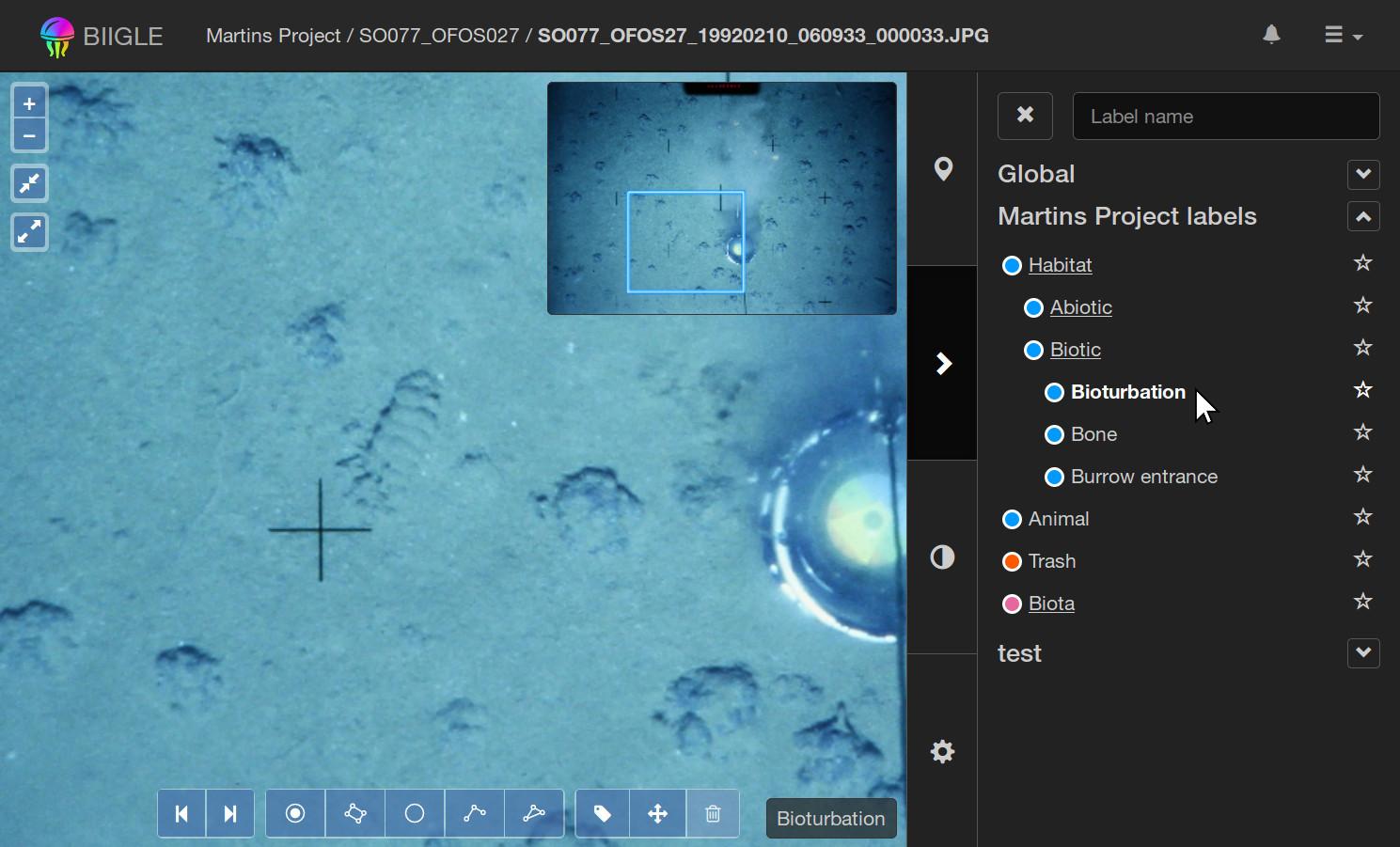Image resolution: width=1400 pixels, height=847 pixels.
Task: Select the point annotation tool
Action: pyautogui.click(x=295, y=814)
